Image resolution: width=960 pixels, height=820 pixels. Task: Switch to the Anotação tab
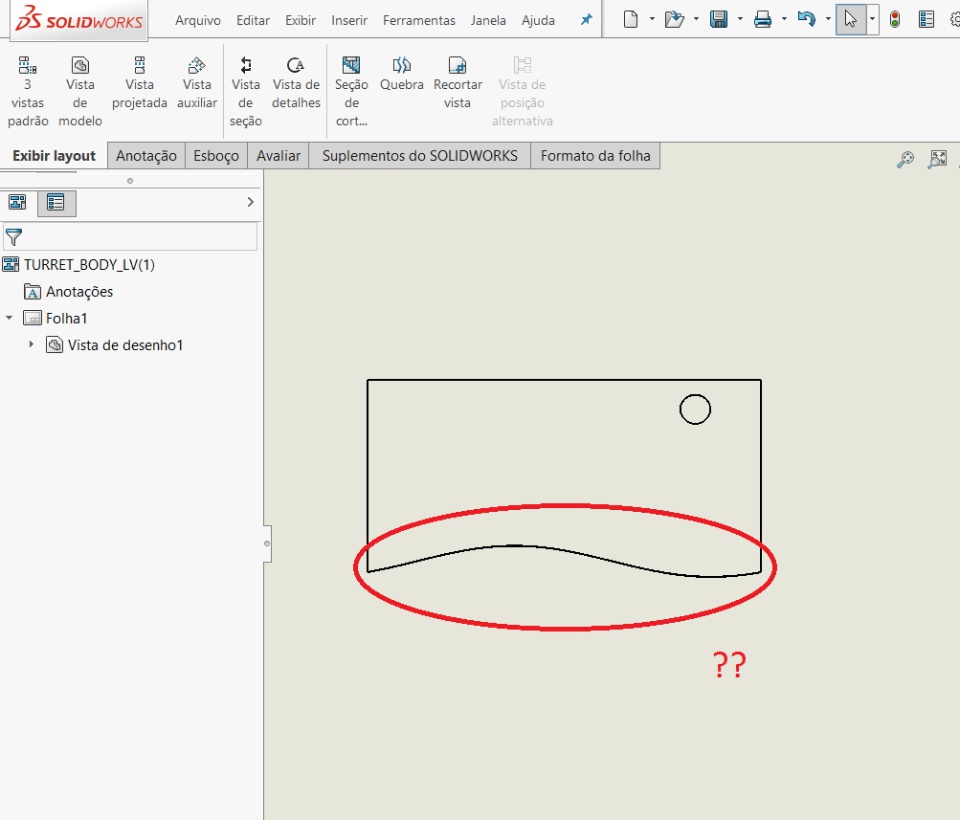tap(146, 156)
